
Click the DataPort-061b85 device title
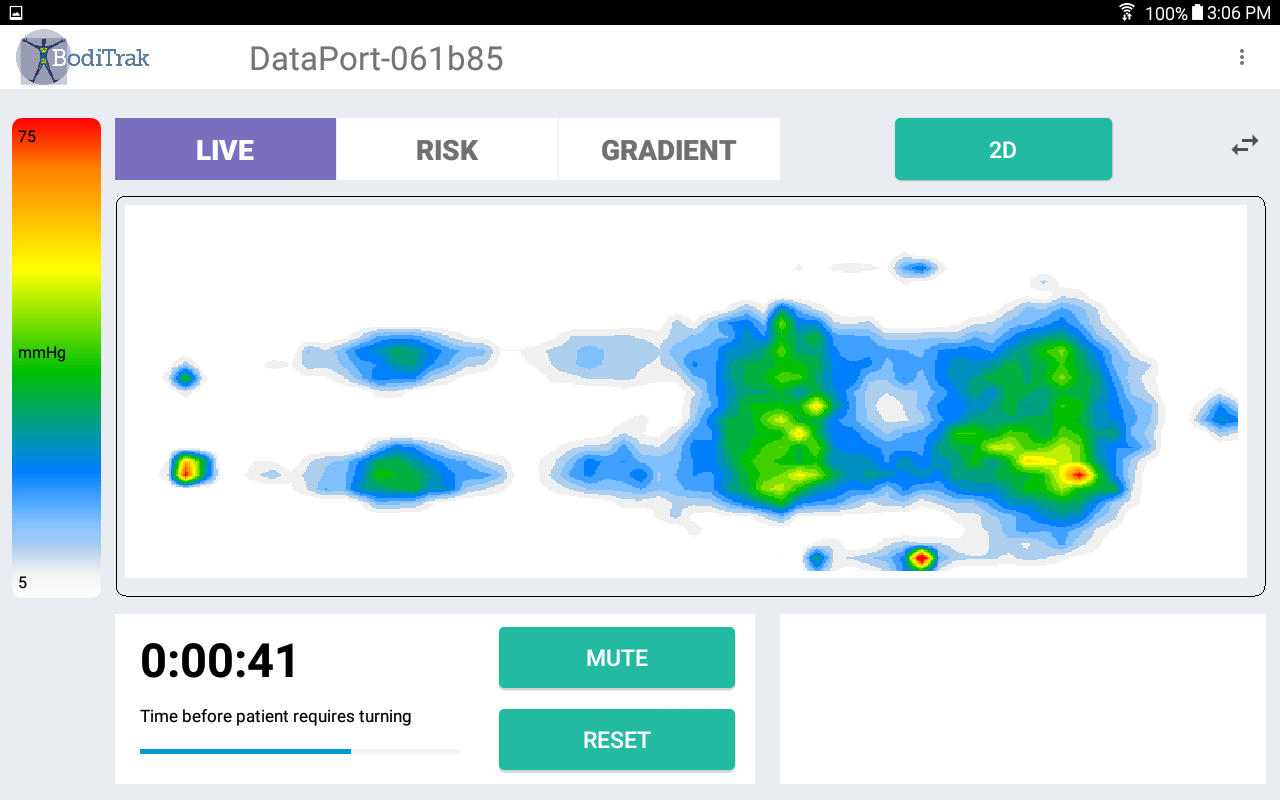point(376,59)
